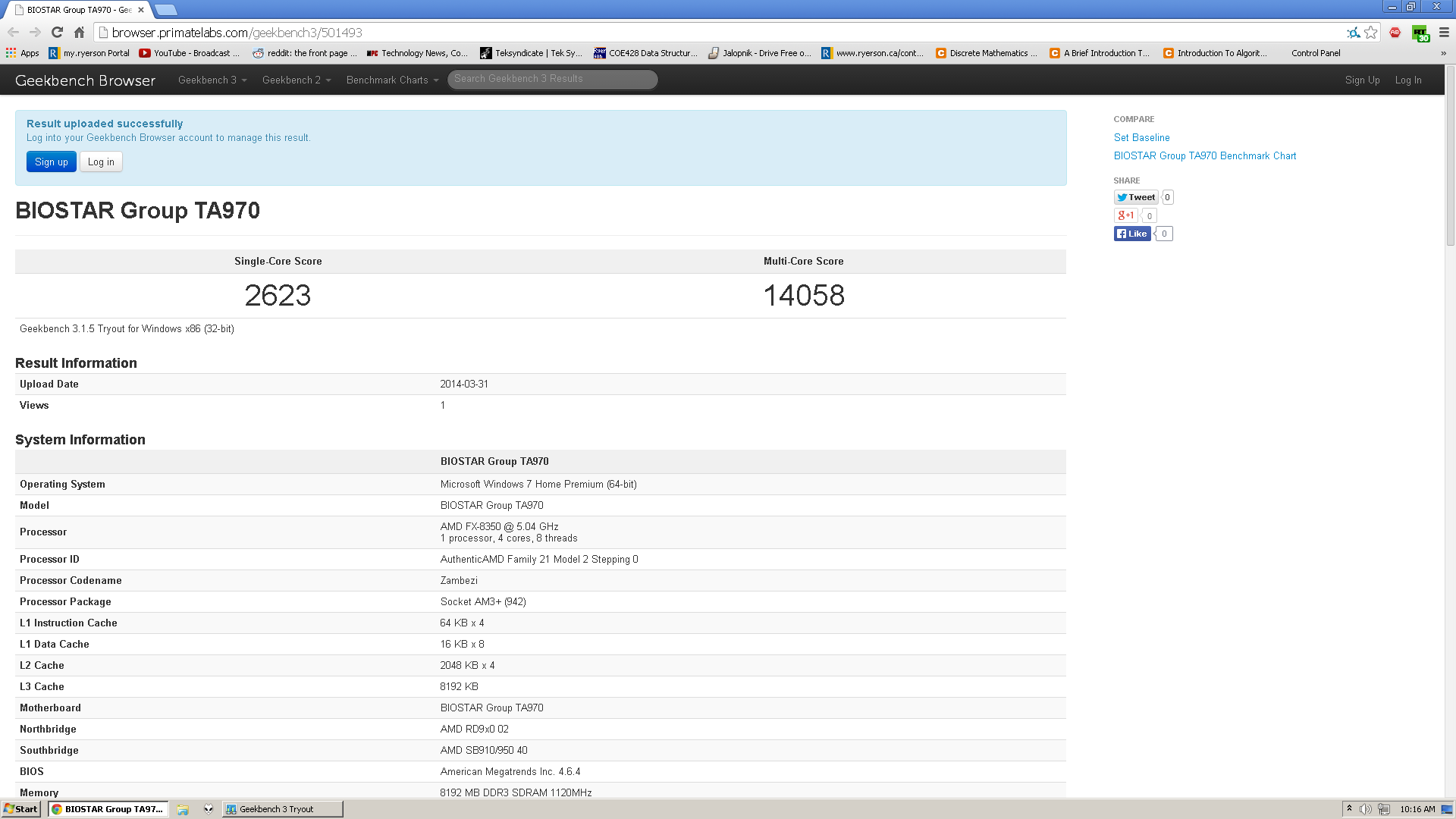Open A Brief Introduction bookmark

click(x=1100, y=53)
